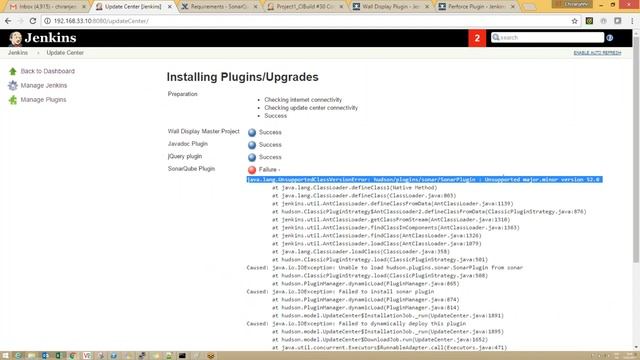
Task: Open the Manage Jenkins link
Action: [x=44, y=85]
